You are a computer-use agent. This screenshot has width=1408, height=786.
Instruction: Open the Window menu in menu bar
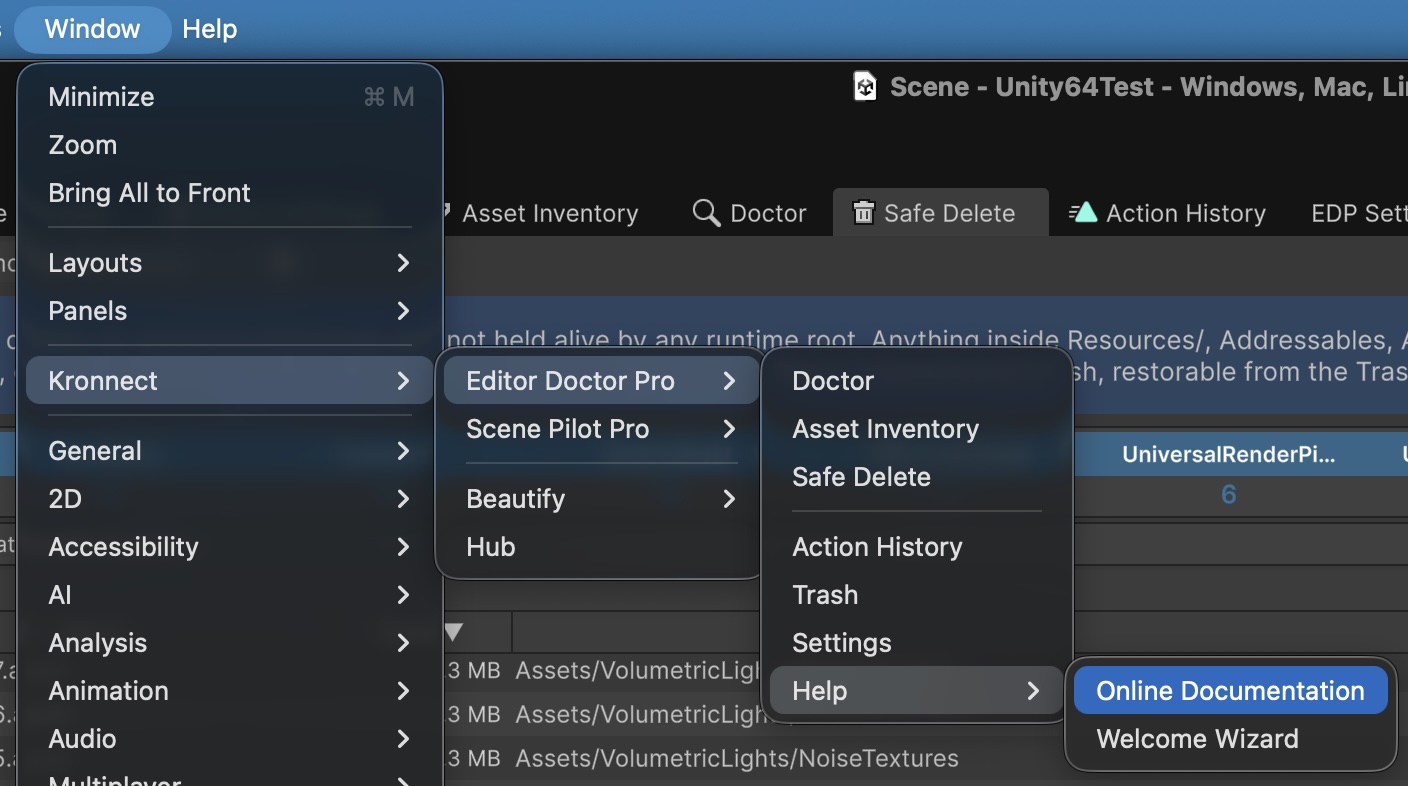[x=93, y=29]
